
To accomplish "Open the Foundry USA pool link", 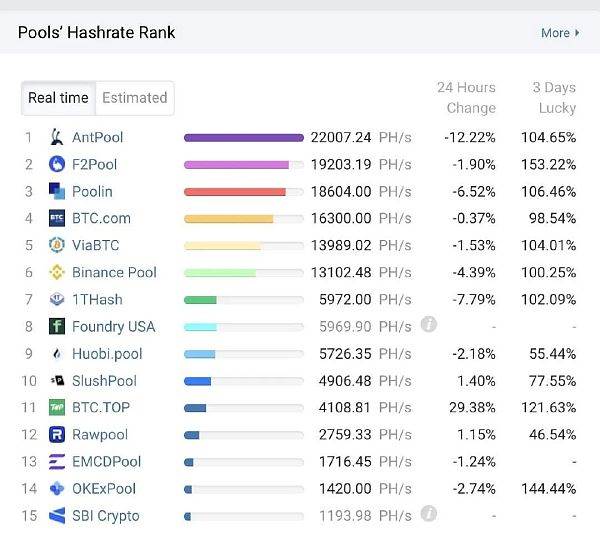I will [x=114, y=327].
